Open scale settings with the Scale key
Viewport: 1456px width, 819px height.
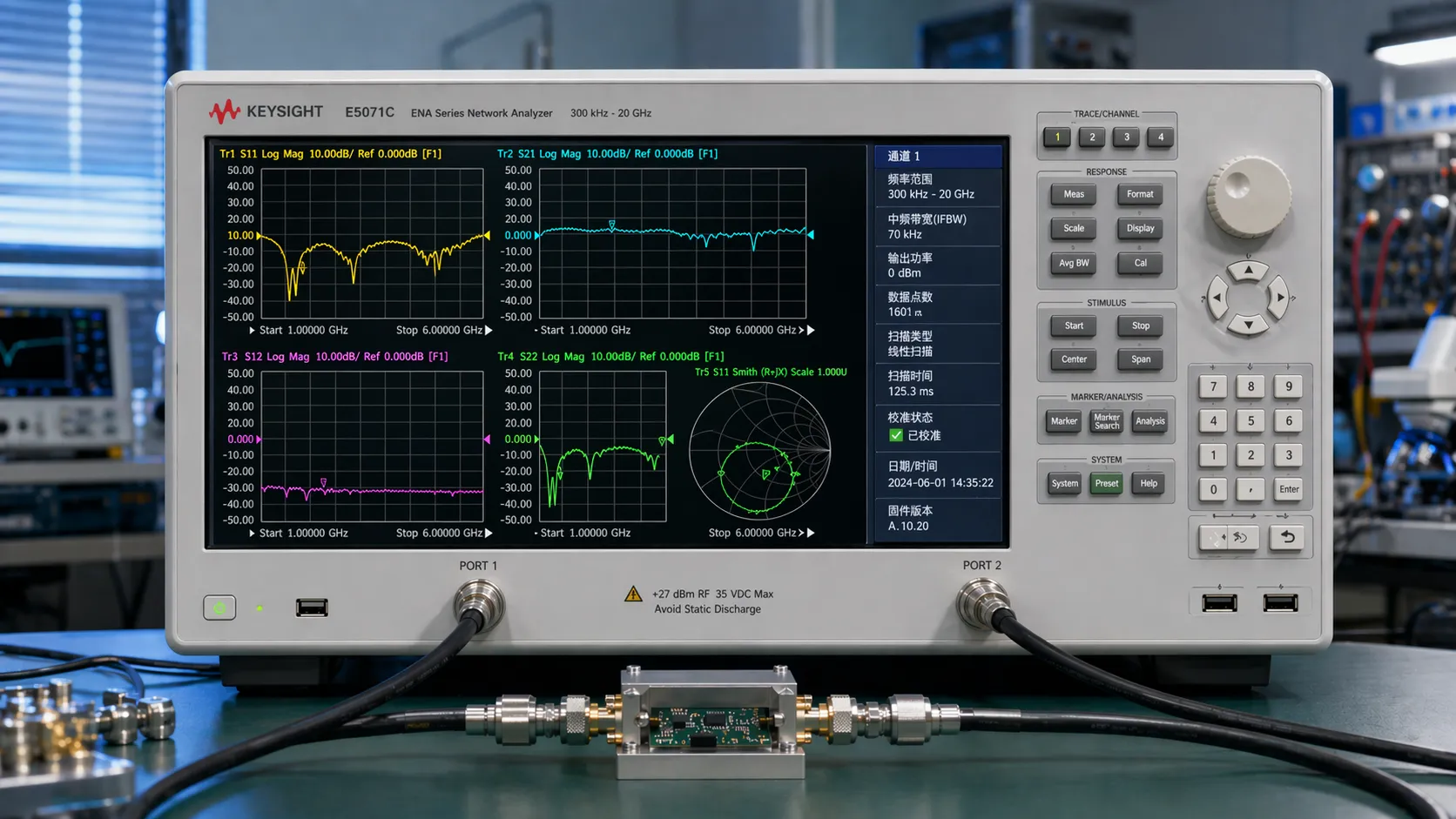[1073, 228]
